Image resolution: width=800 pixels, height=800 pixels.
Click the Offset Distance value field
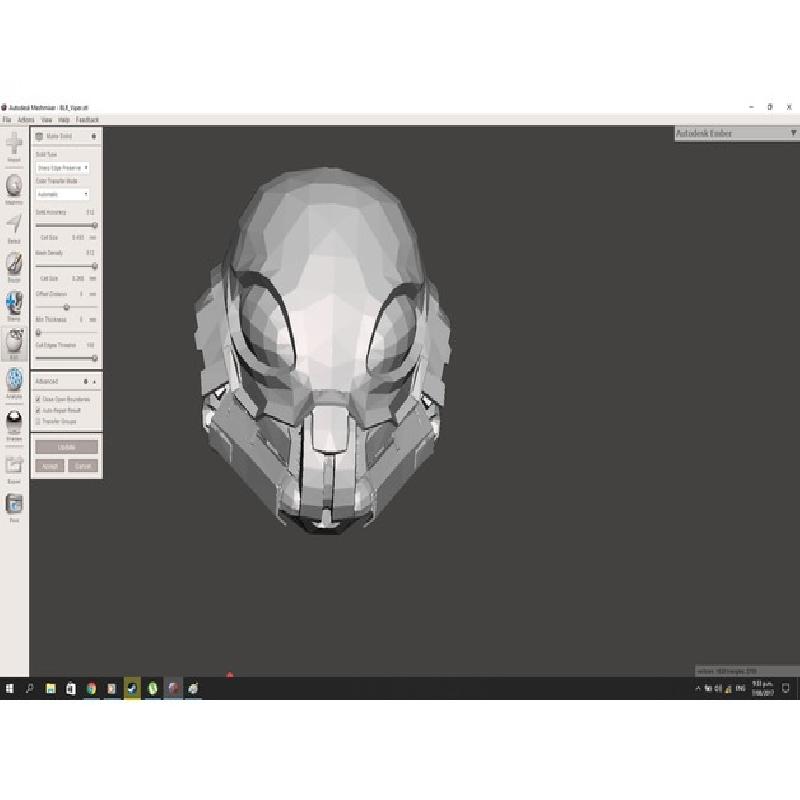tap(81, 294)
